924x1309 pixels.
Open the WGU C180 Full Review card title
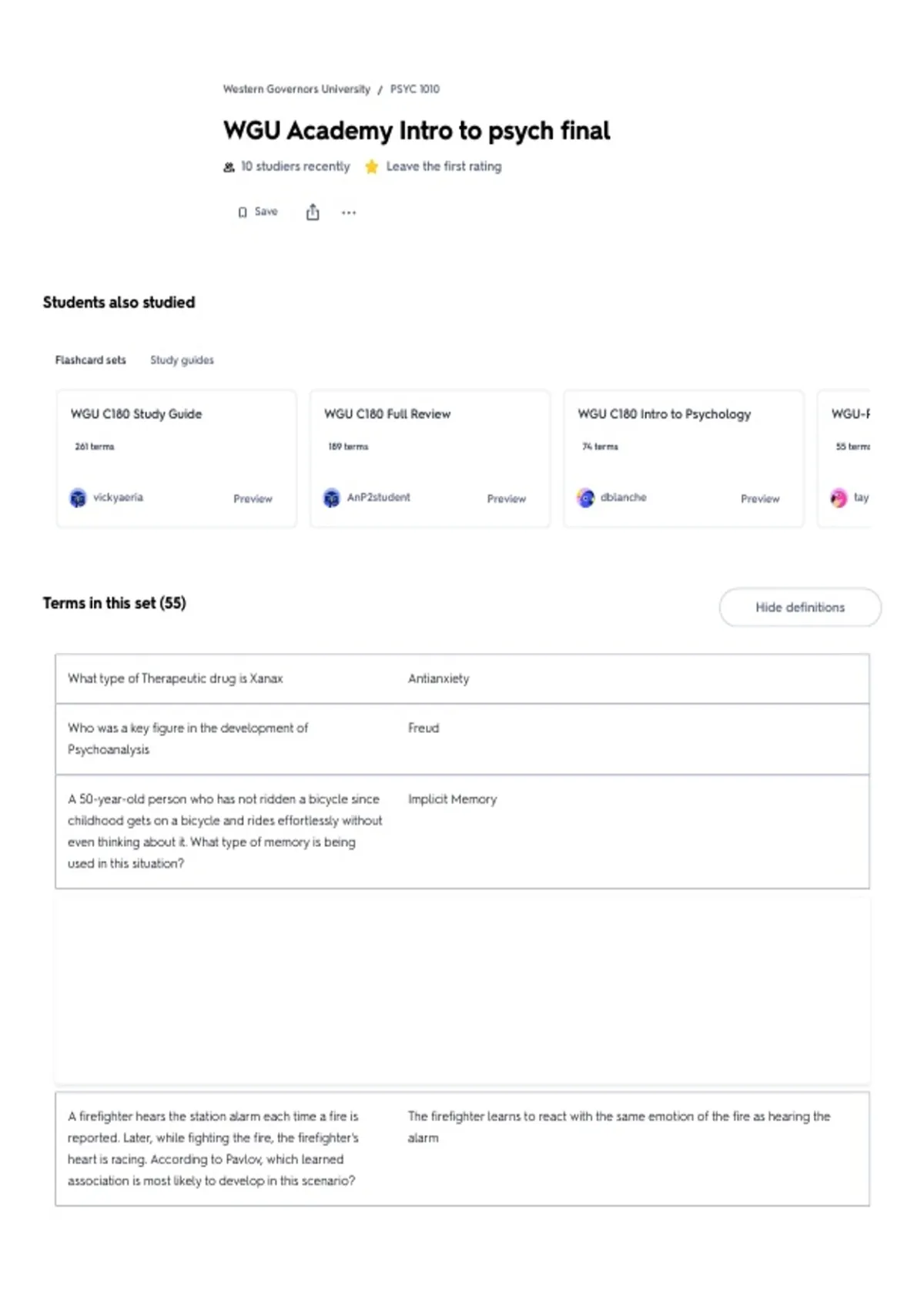[x=387, y=414]
